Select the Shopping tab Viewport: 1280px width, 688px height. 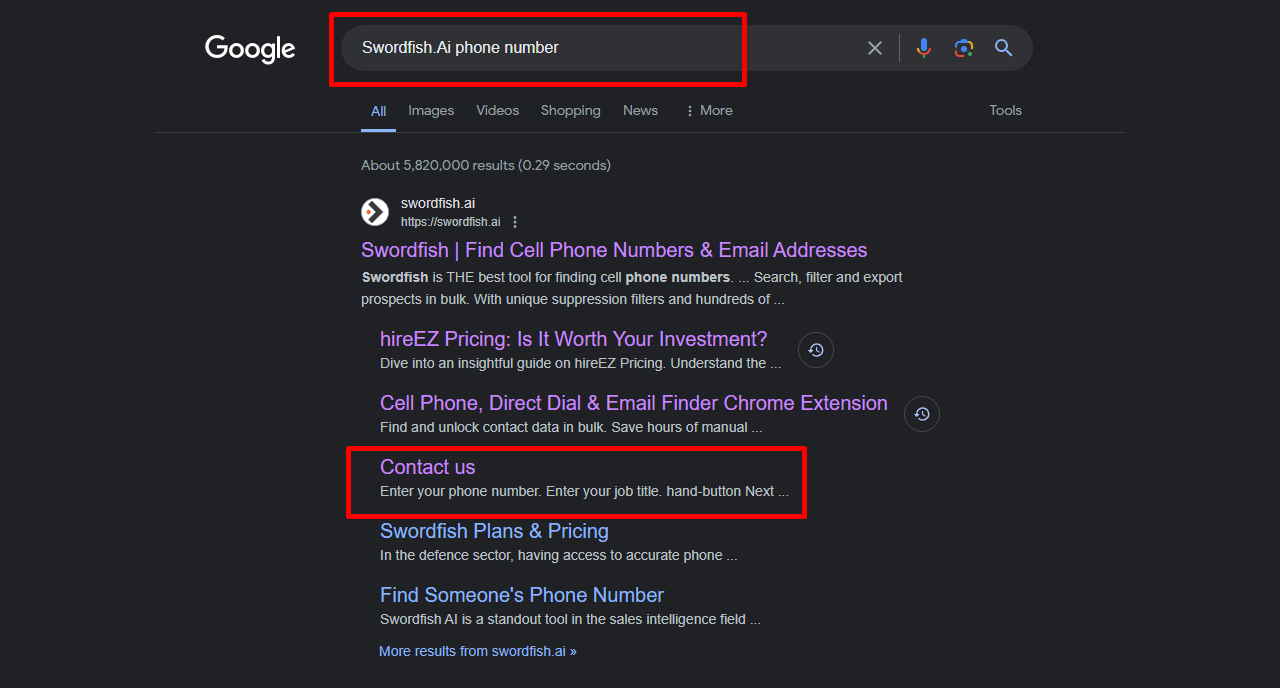tap(570, 111)
